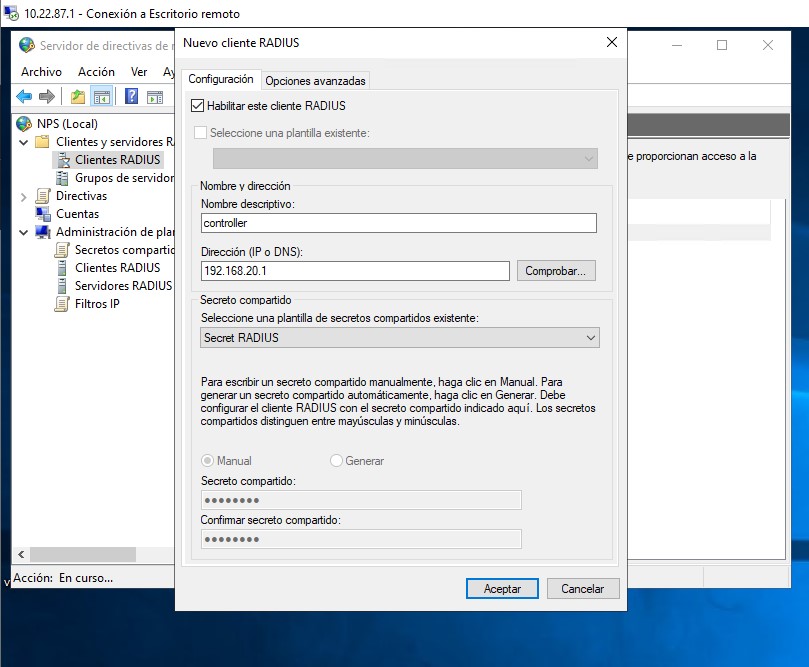
Task: Select the Generar radio button
Action: (336, 461)
